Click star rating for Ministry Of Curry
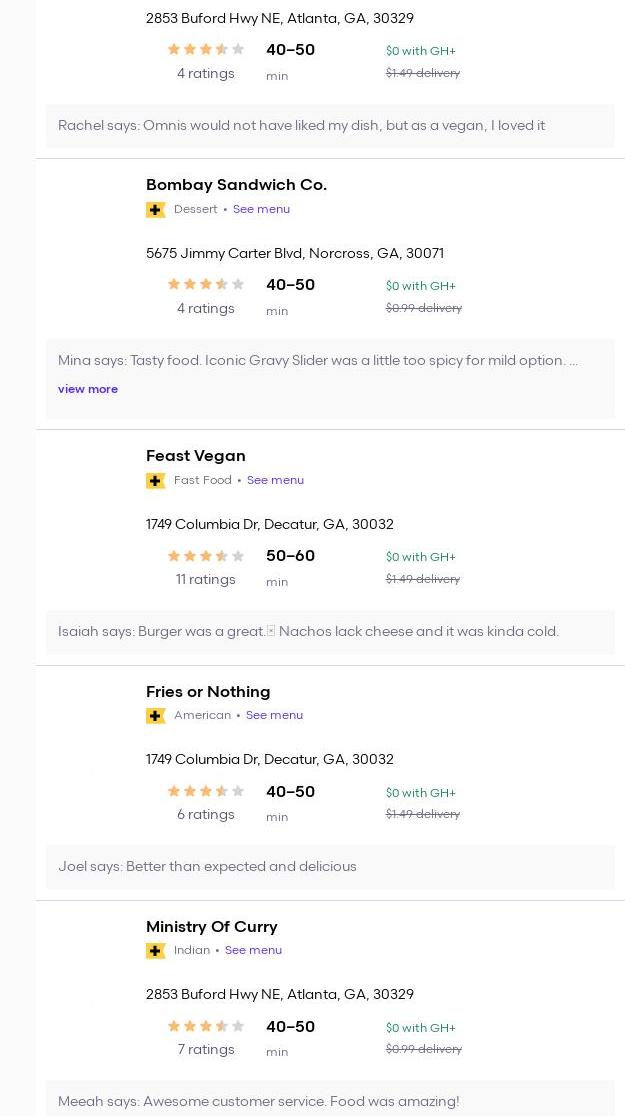 click(205, 1026)
